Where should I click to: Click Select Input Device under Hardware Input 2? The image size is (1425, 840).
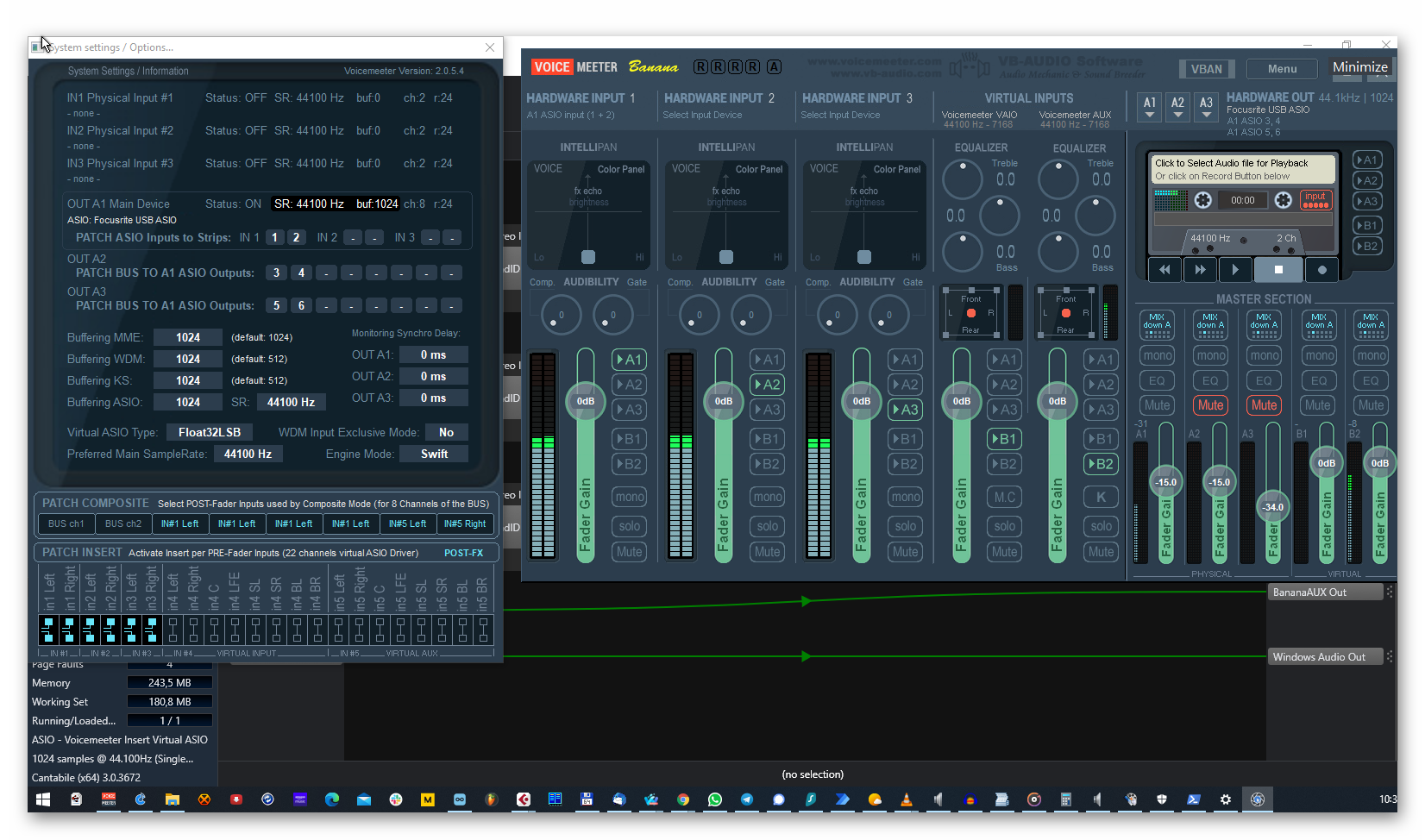pos(702,116)
